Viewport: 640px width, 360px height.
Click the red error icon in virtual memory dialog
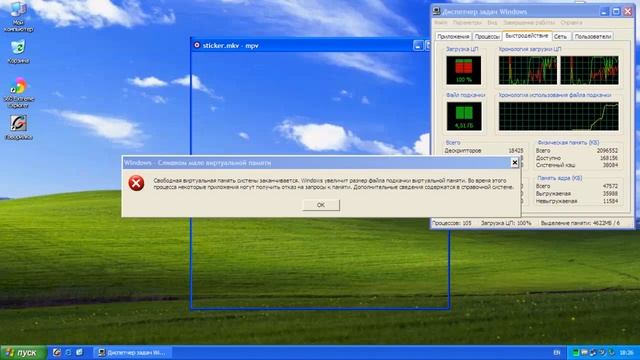136,183
